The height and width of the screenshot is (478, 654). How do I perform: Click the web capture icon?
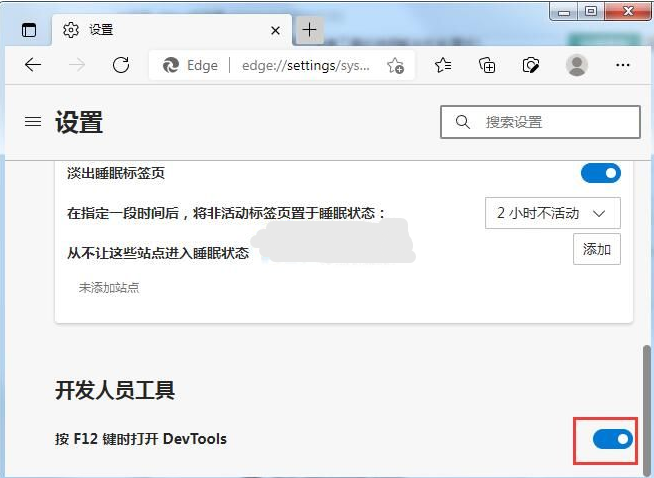[531, 65]
